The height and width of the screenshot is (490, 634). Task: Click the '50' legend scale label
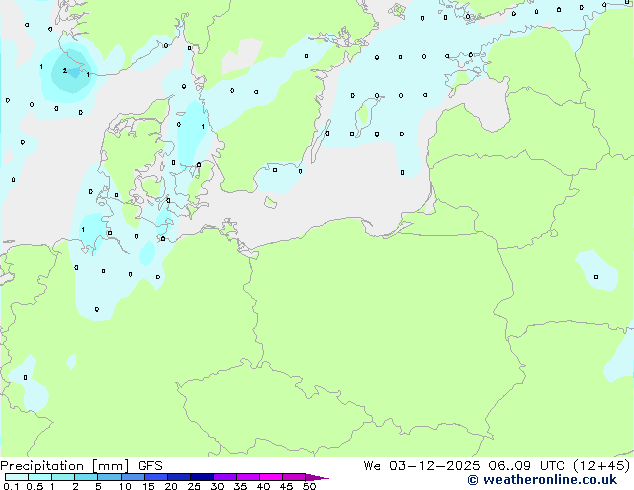tap(309, 486)
